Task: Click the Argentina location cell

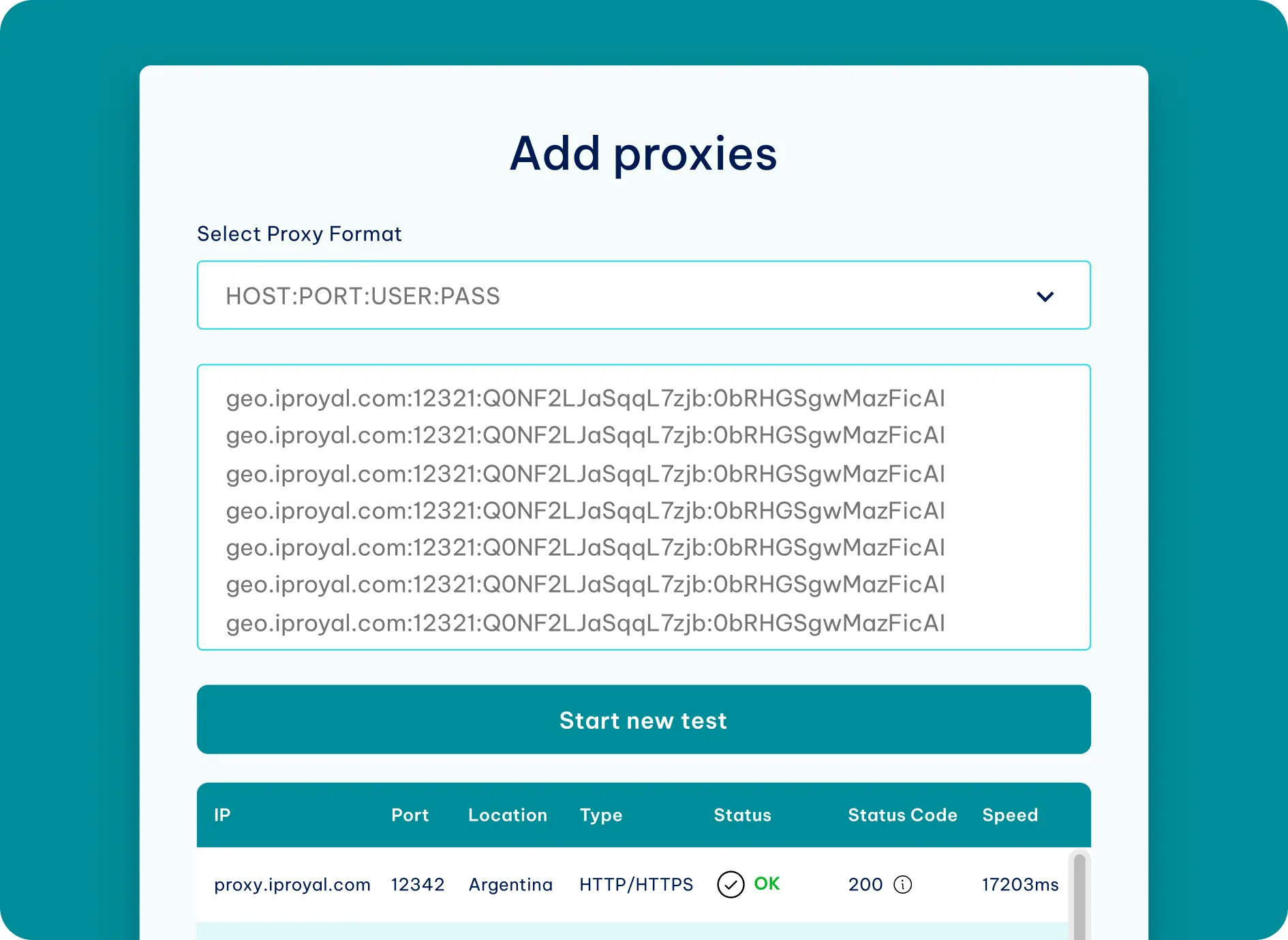Action: pos(510,884)
